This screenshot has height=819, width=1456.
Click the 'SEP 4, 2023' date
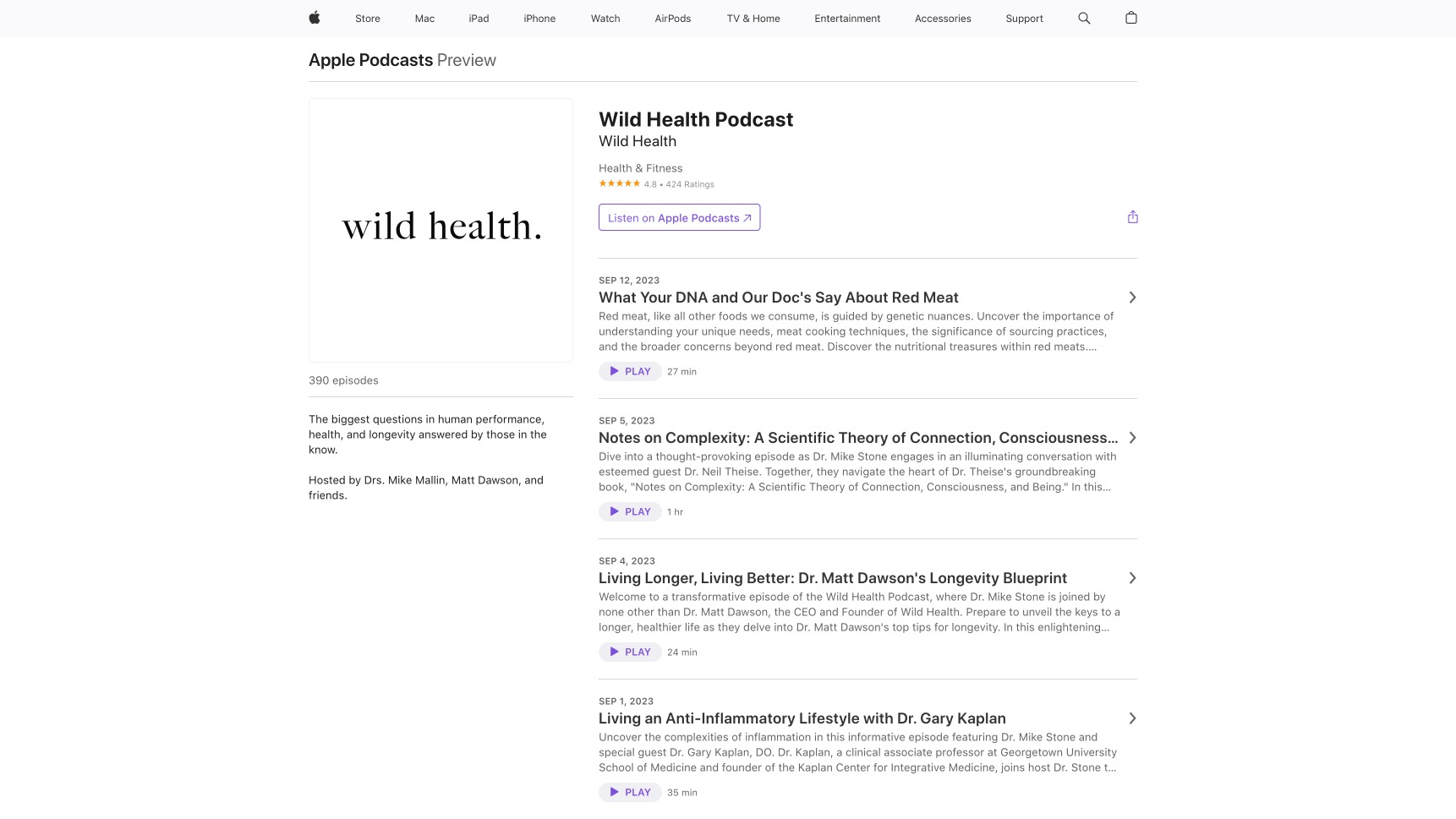[x=627, y=561]
